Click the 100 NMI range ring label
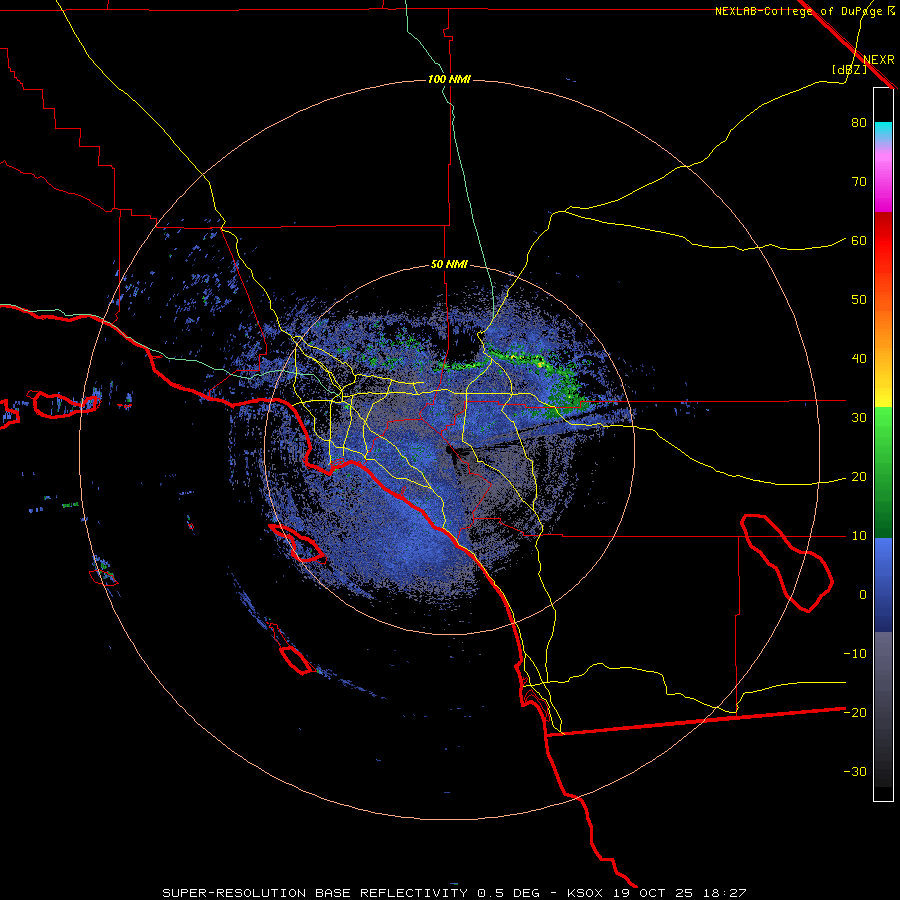The height and width of the screenshot is (900, 900). pyautogui.click(x=449, y=79)
